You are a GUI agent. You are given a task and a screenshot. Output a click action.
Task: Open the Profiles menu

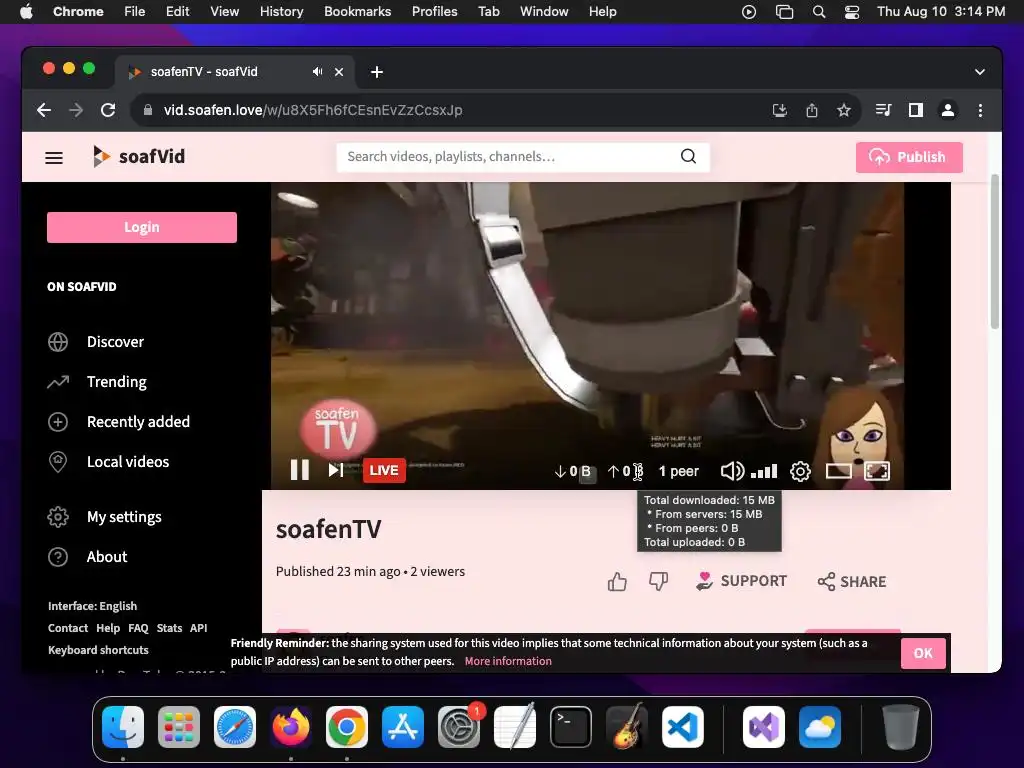pyautogui.click(x=434, y=12)
